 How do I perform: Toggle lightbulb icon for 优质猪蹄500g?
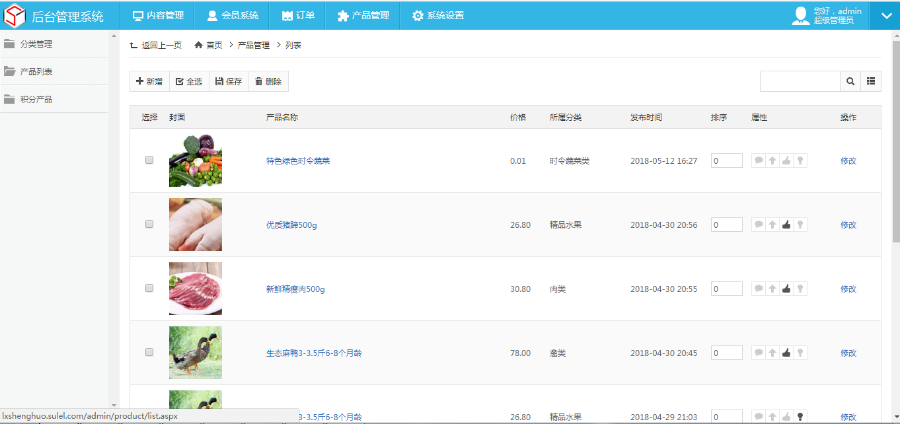click(x=800, y=225)
